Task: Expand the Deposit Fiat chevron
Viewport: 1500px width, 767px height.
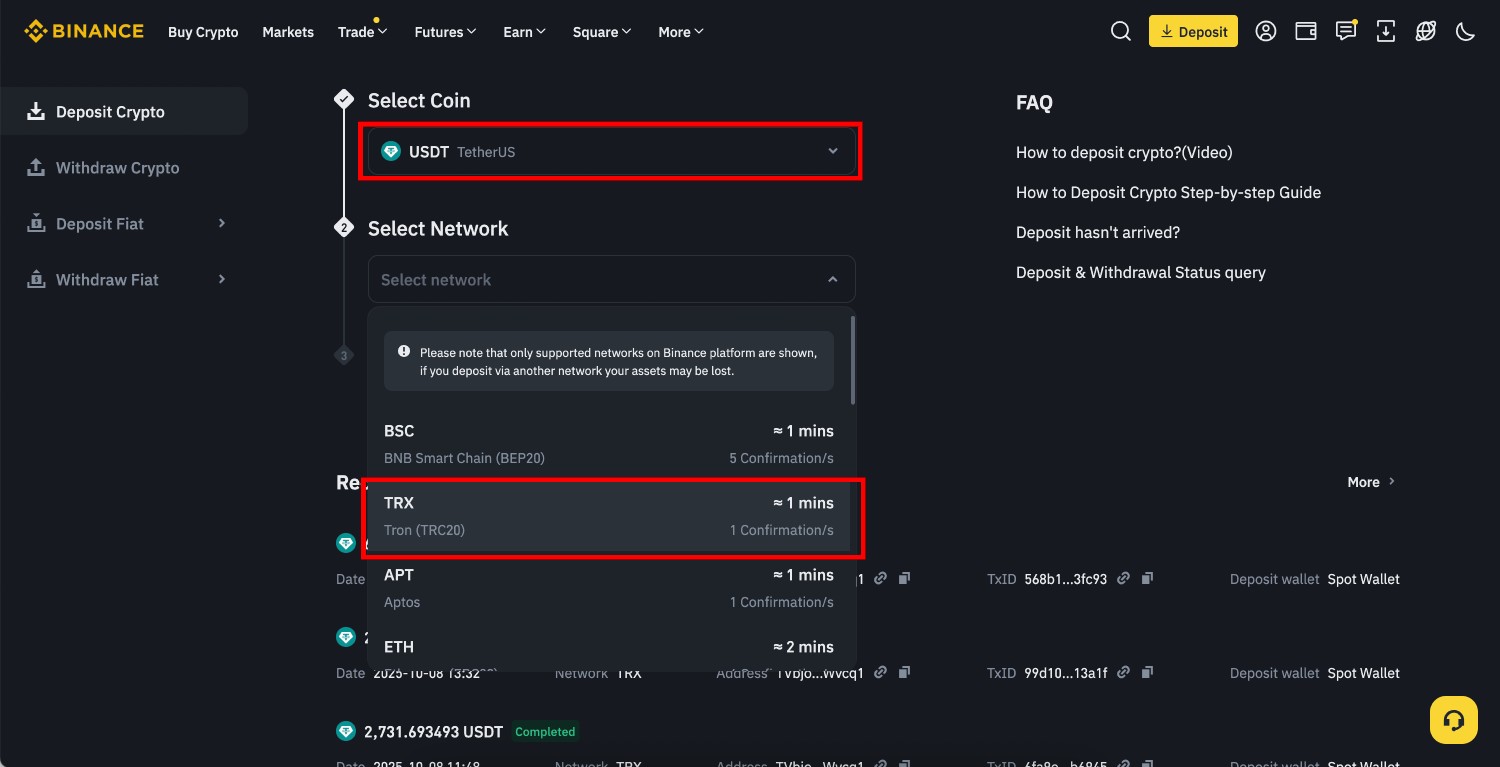Action: coord(222,223)
